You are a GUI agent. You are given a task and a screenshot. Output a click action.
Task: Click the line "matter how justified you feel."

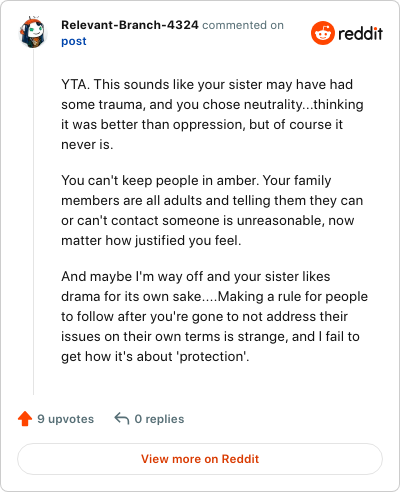click(x=151, y=241)
